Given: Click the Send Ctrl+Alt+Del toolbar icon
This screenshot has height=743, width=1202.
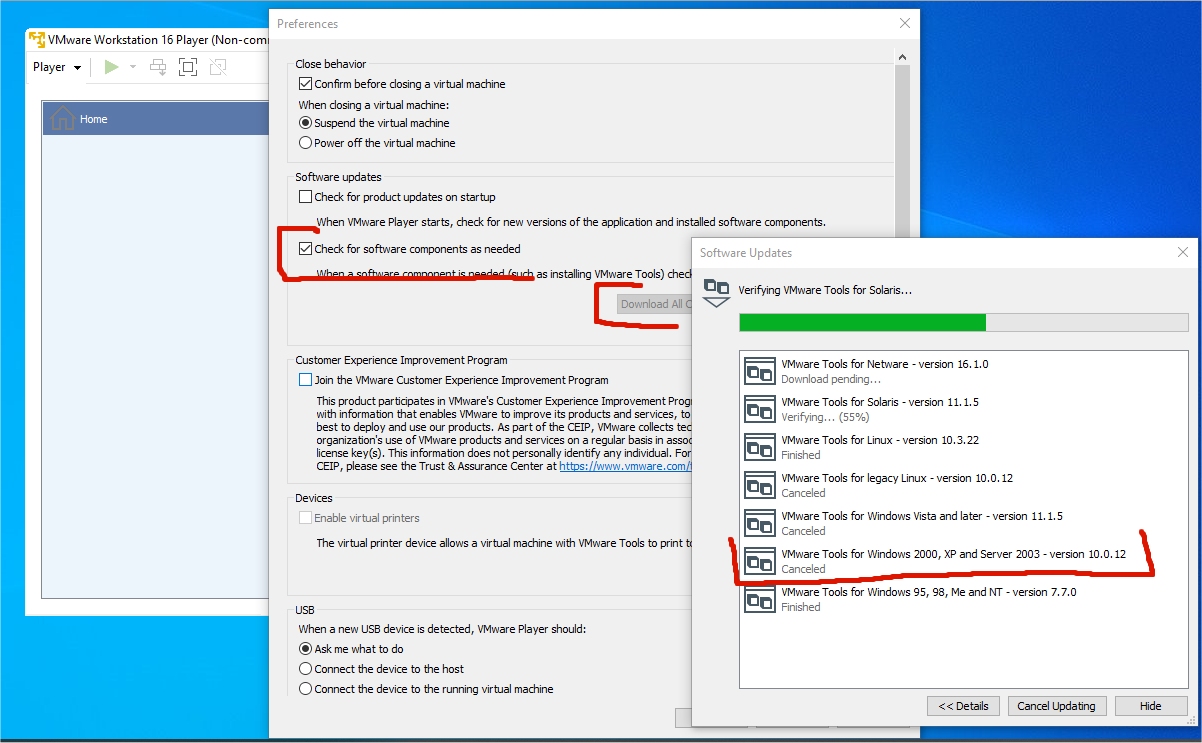Looking at the screenshot, I should (x=158, y=67).
